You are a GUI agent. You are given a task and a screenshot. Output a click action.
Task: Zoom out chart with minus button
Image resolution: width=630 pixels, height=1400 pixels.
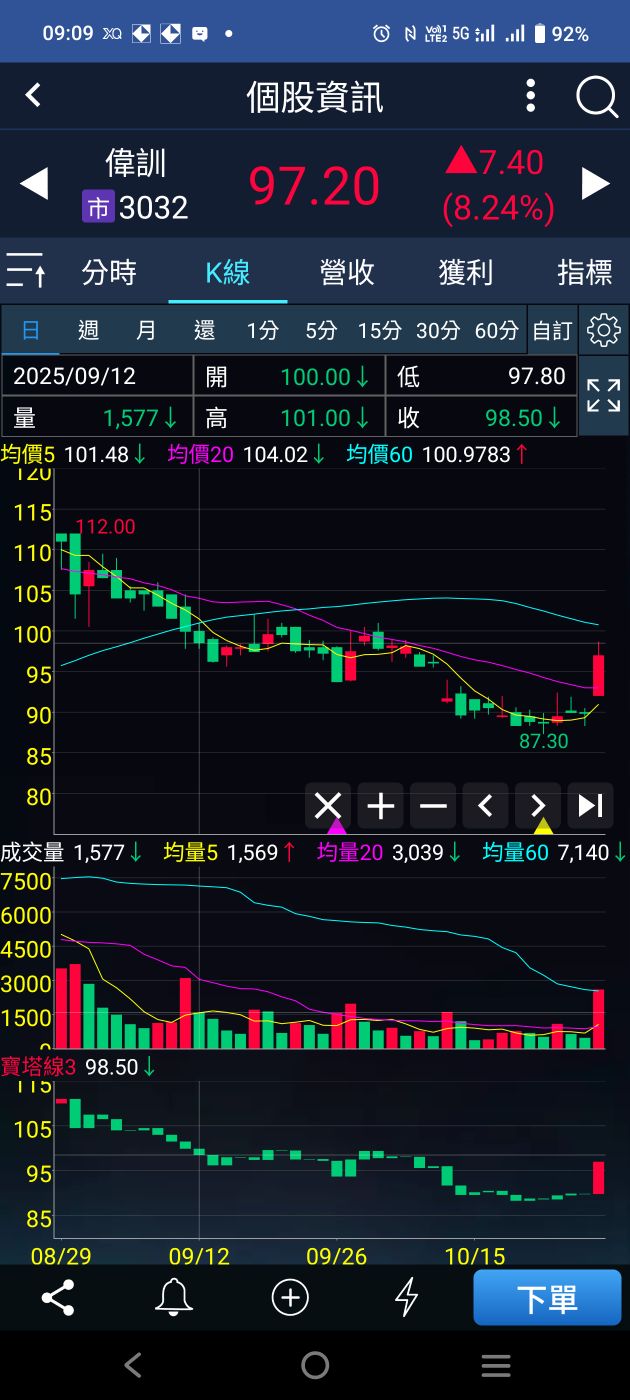(433, 805)
